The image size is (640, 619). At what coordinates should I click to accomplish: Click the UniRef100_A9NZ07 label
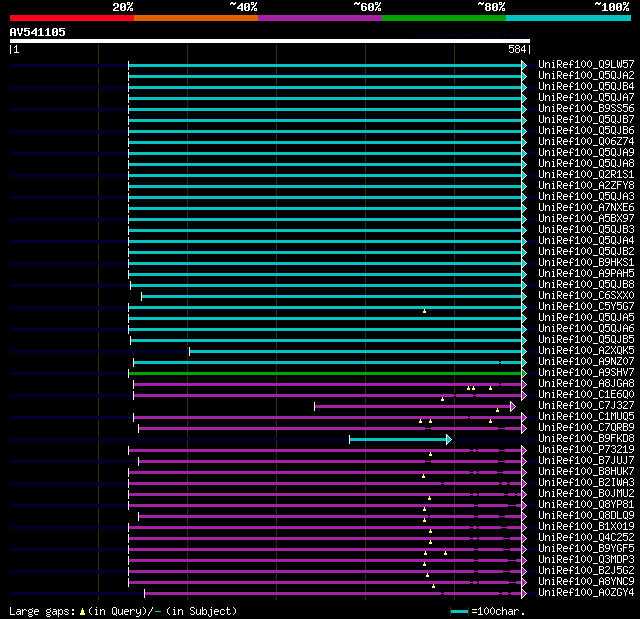586,362
